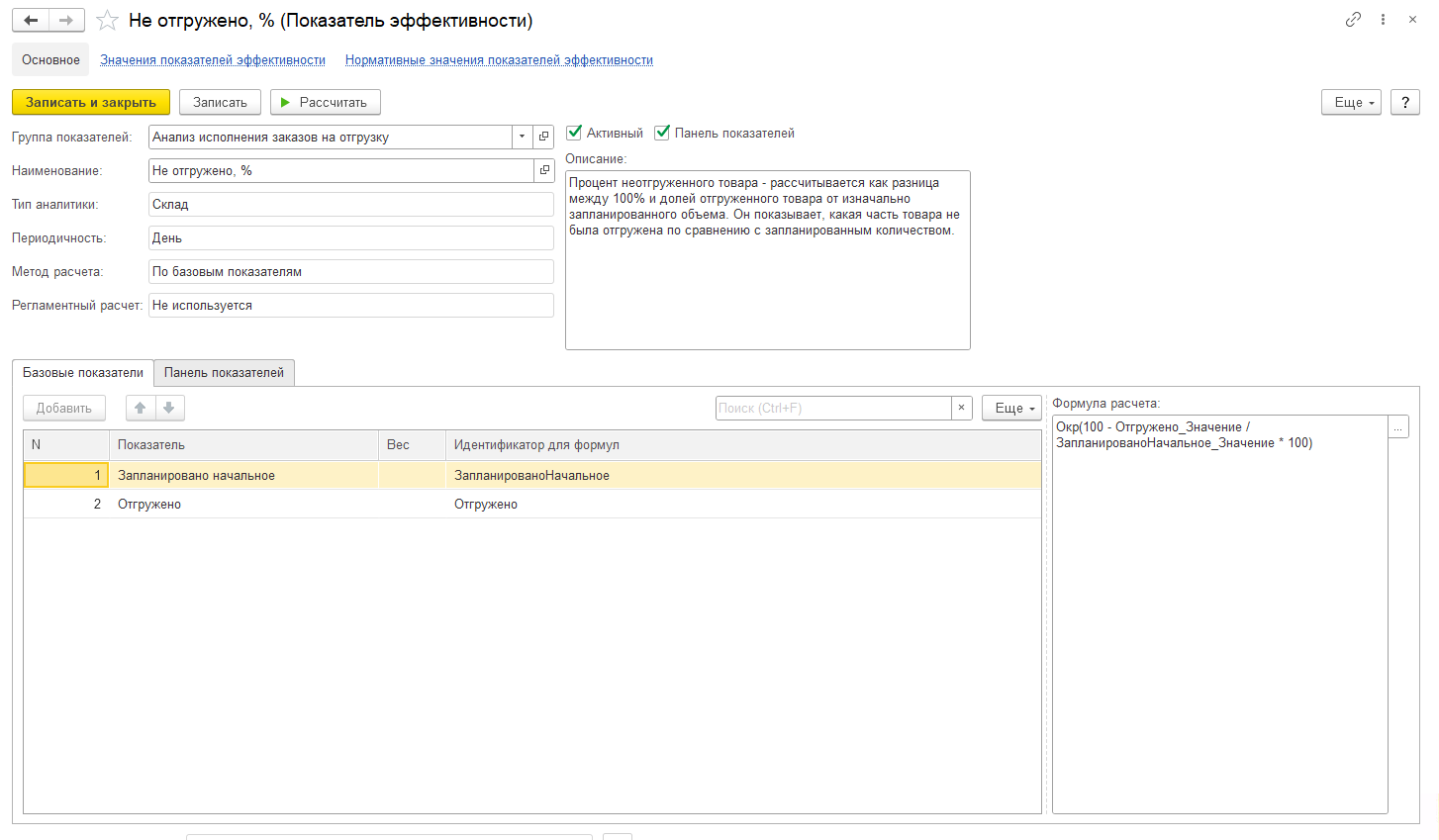Open the Еще menu above the table
This screenshot has height=840, width=1439.
pyautogui.click(x=1010, y=408)
